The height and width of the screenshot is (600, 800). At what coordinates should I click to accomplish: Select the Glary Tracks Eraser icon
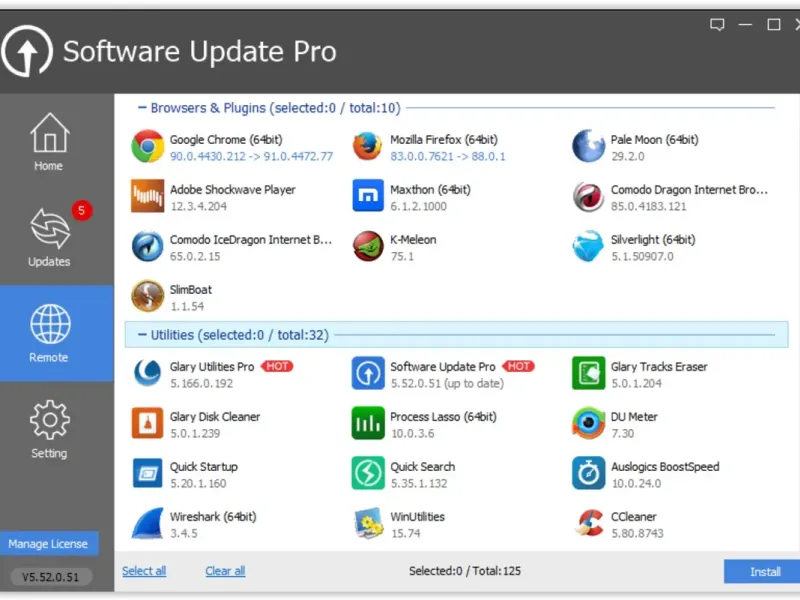pos(588,373)
